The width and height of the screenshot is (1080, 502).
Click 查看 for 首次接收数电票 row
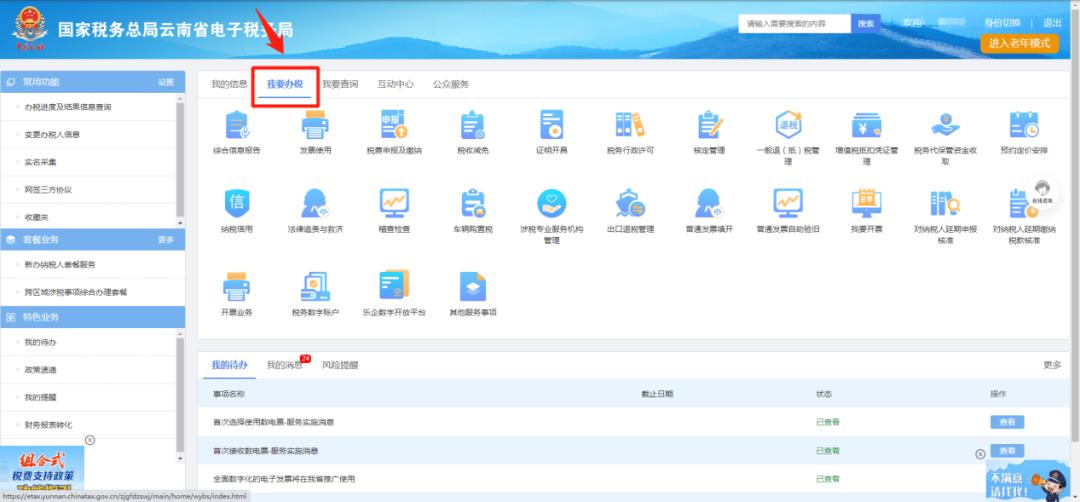pyautogui.click(x=1007, y=450)
